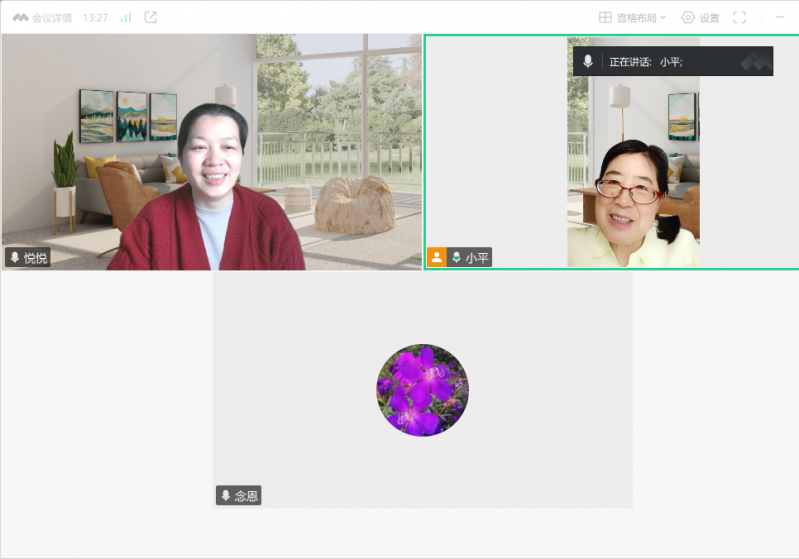Minimize the meeting window

(780, 18)
